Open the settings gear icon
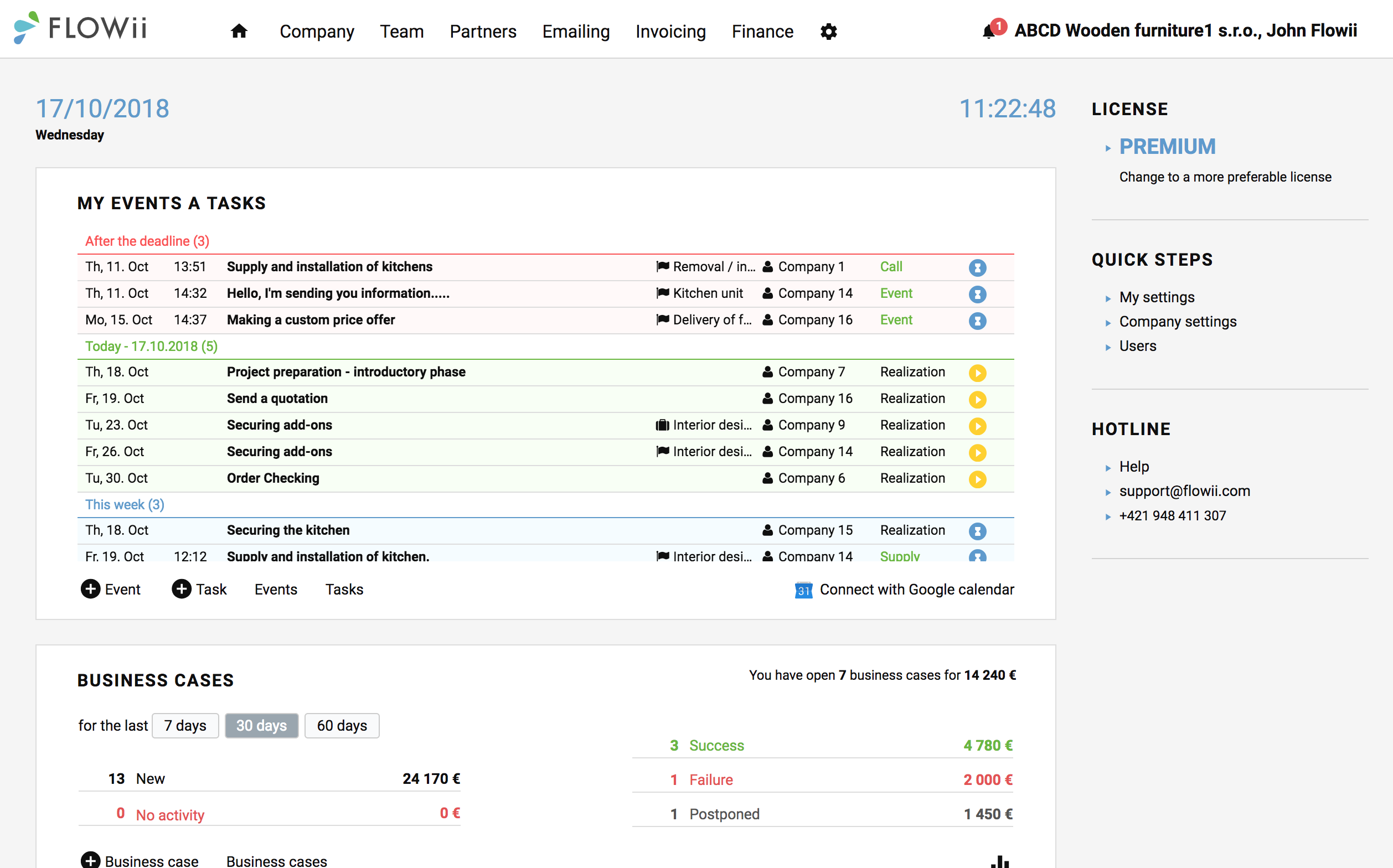Image resolution: width=1393 pixels, height=868 pixels. [829, 32]
